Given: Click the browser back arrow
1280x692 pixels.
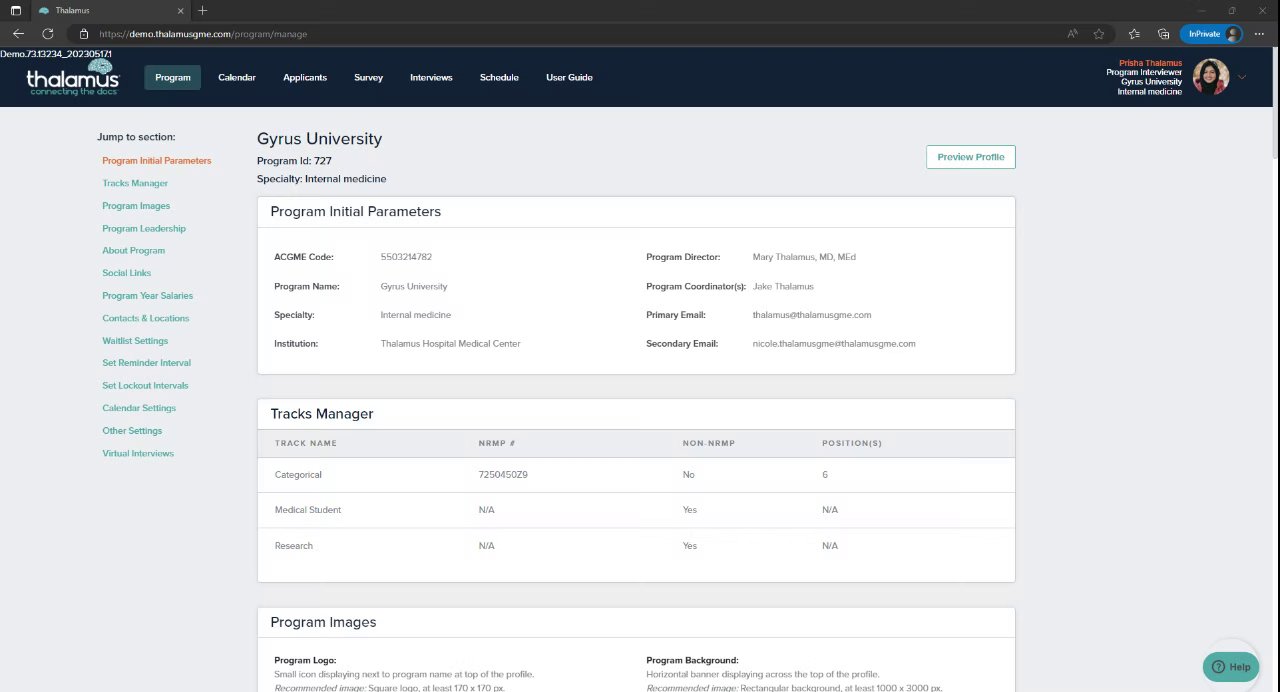Looking at the screenshot, I should pyautogui.click(x=18, y=34).
